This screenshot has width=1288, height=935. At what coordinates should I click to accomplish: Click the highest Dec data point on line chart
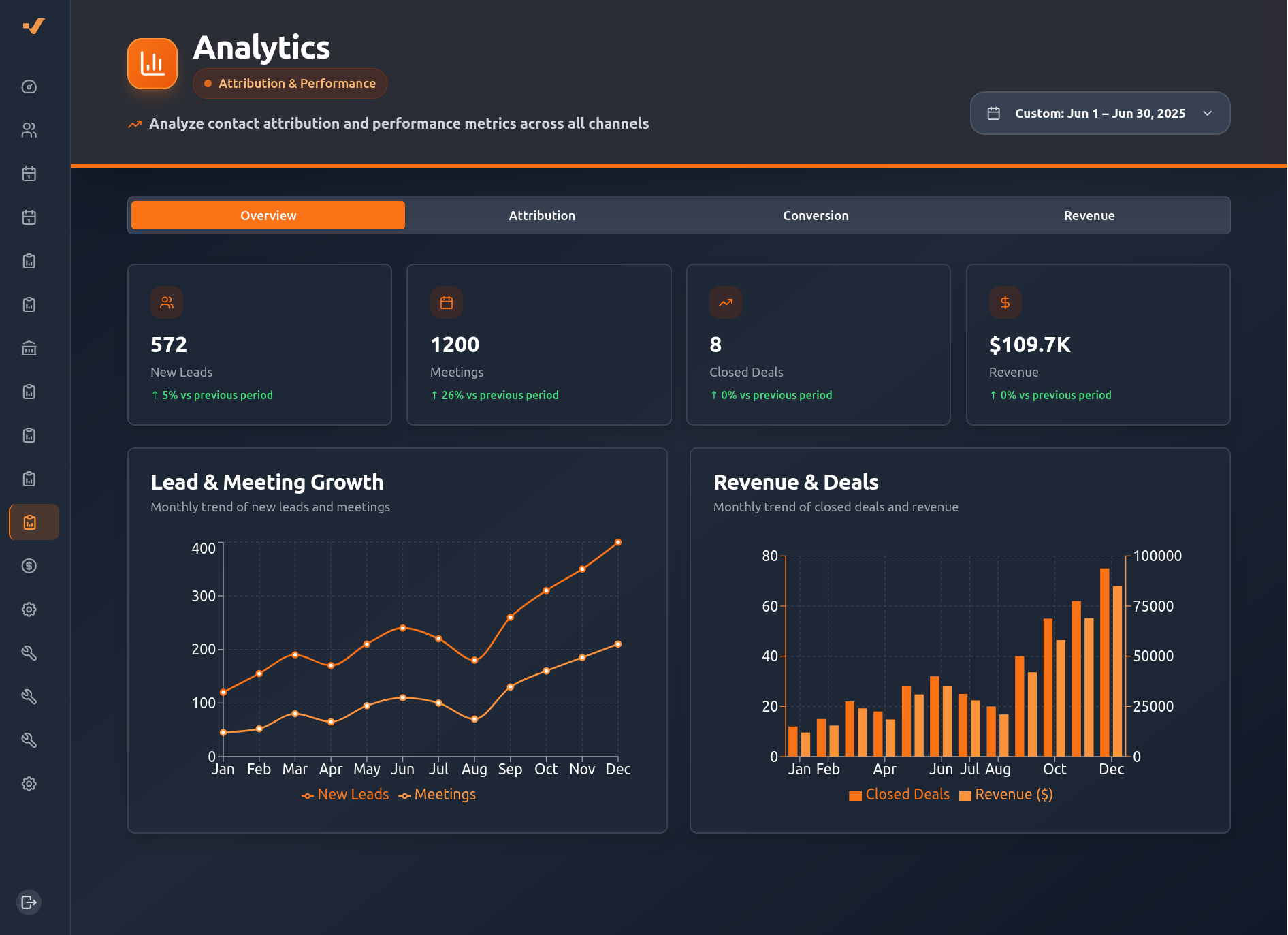click(618, 543)
